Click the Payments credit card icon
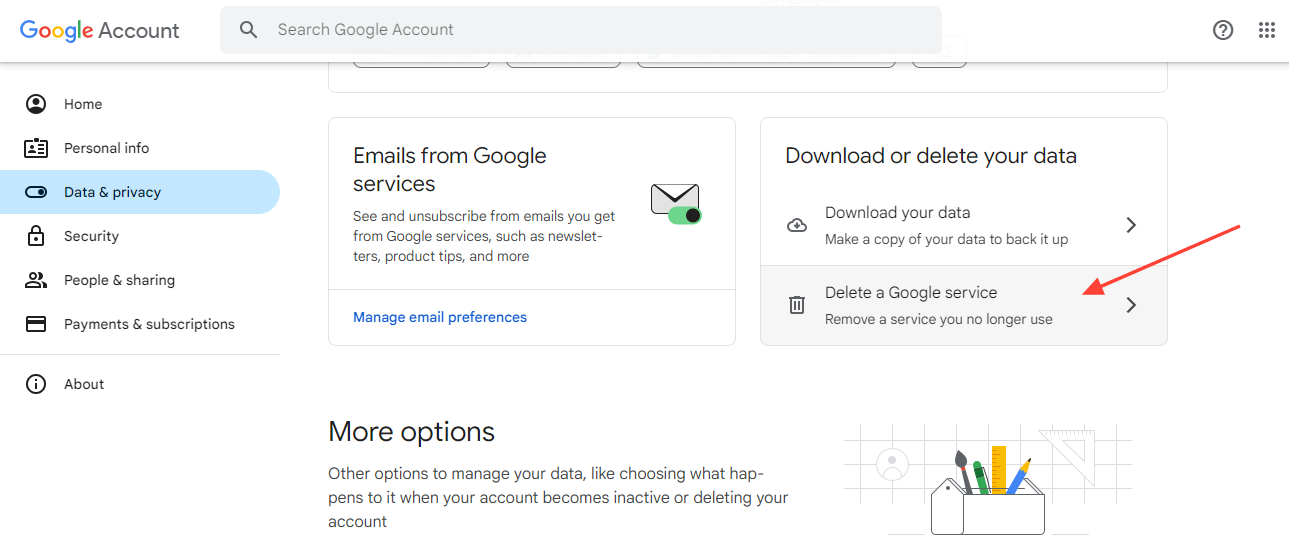 click(36, 324)
